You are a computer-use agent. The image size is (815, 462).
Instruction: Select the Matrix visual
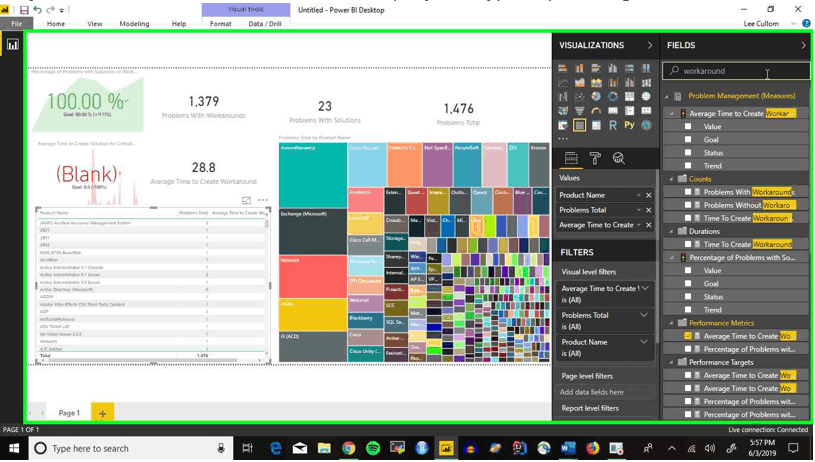tap(596, 125)
